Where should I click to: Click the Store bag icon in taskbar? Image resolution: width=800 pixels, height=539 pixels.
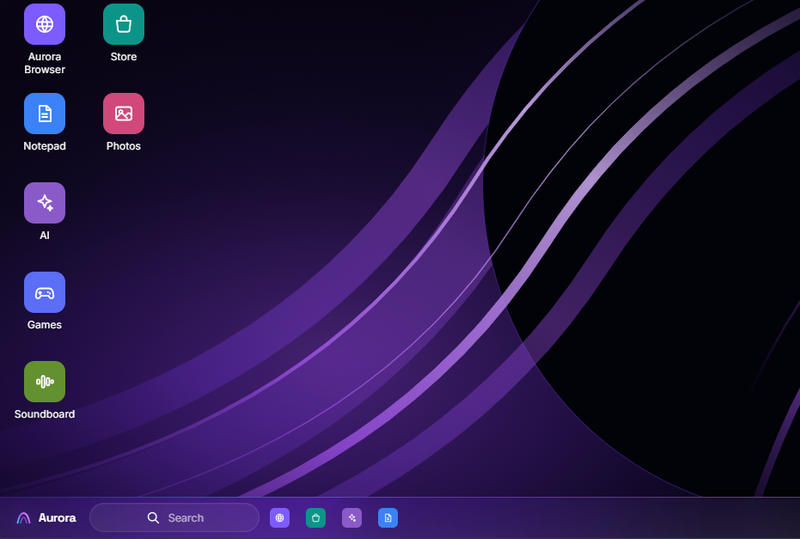[316, 518]
